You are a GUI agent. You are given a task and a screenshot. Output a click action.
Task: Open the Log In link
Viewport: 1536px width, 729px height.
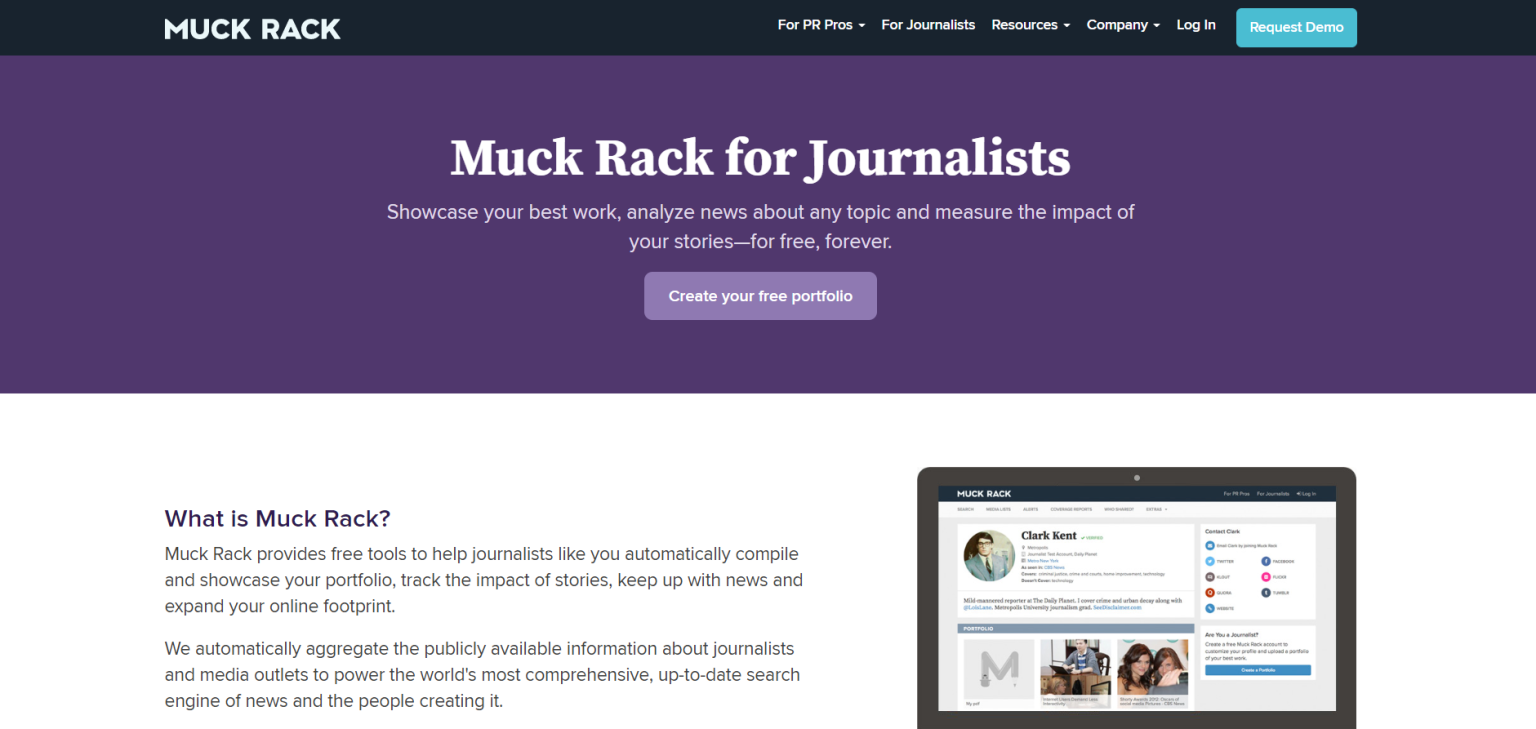[x=1196, y=25]
